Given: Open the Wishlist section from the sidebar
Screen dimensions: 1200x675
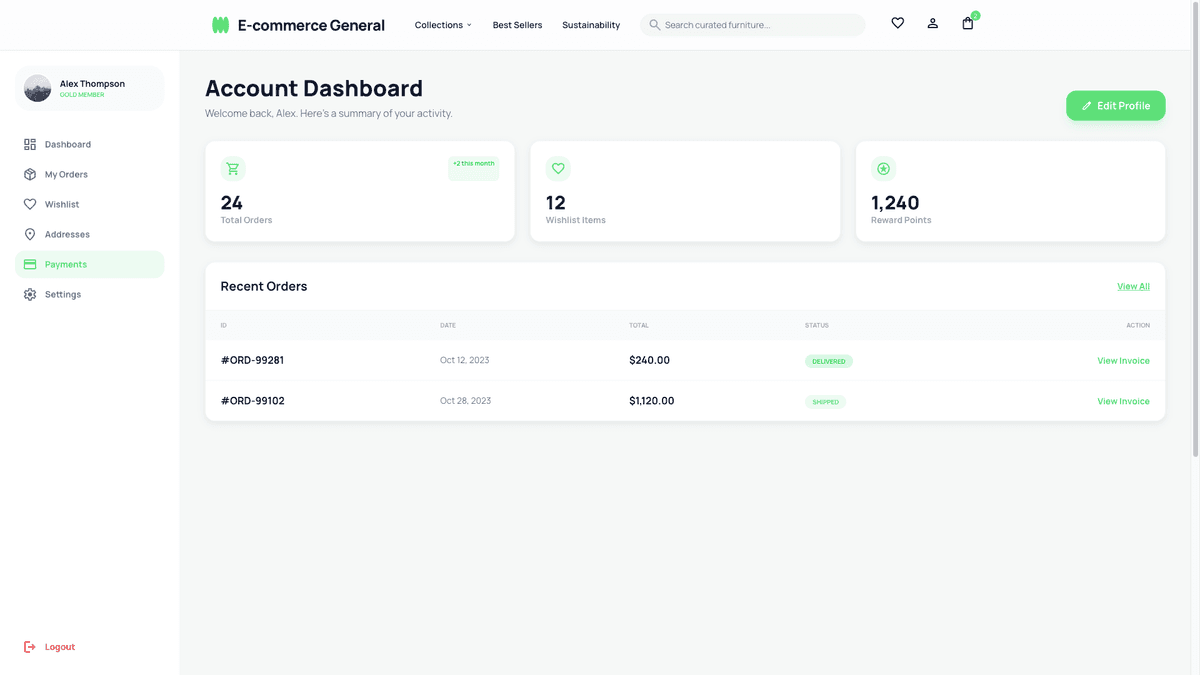Looking at the screenshot, I should point(63,204).
